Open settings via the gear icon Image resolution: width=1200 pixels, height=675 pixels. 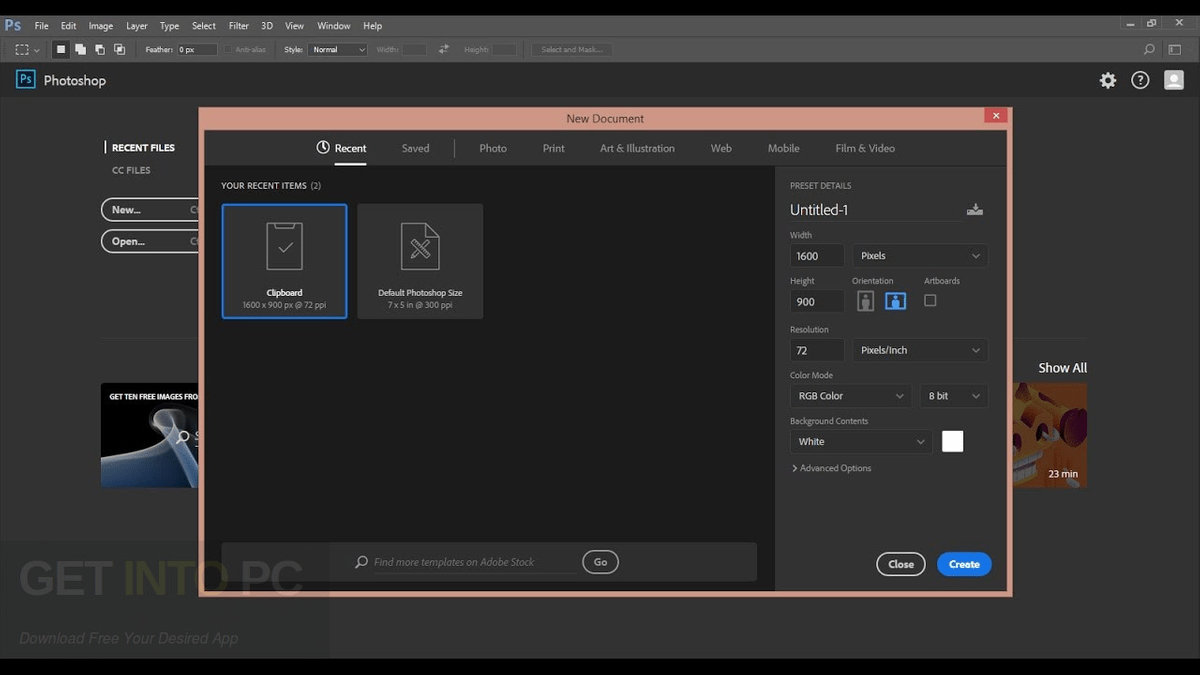coord(1108,81)
